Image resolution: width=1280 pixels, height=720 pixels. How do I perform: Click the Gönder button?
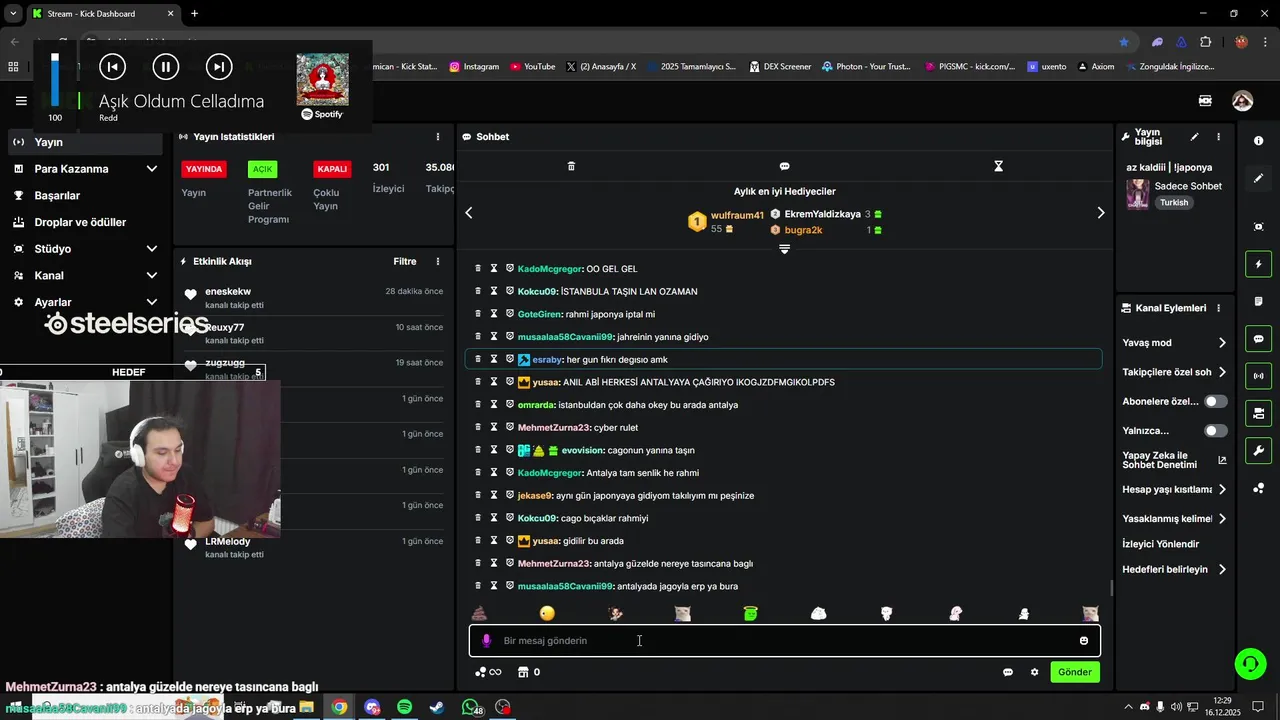tap(1075, 672)
